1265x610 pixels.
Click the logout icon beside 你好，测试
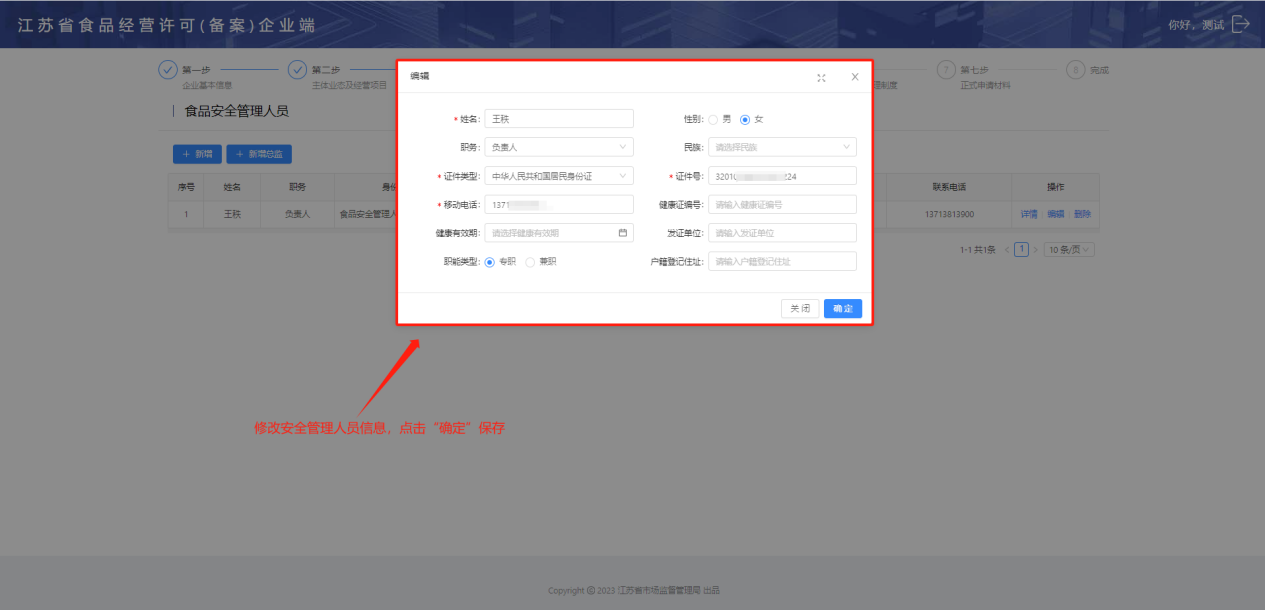(x=1241, y=24)
